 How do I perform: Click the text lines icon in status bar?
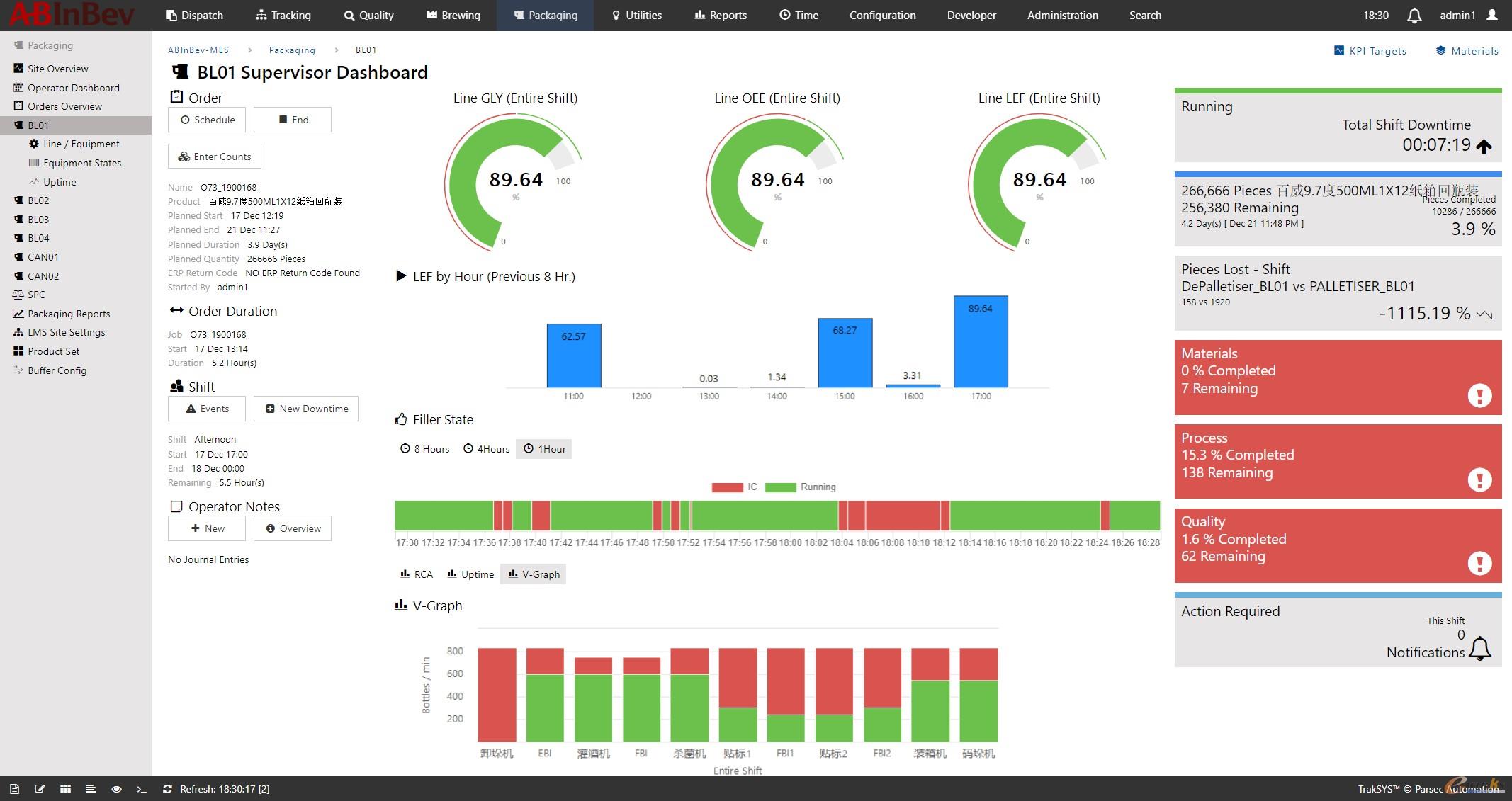[91, 788]
